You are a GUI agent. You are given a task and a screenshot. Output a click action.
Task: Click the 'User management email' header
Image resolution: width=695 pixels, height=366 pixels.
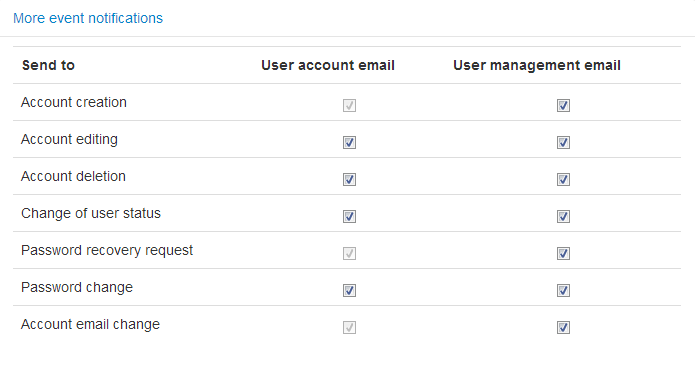pos(537,65)
